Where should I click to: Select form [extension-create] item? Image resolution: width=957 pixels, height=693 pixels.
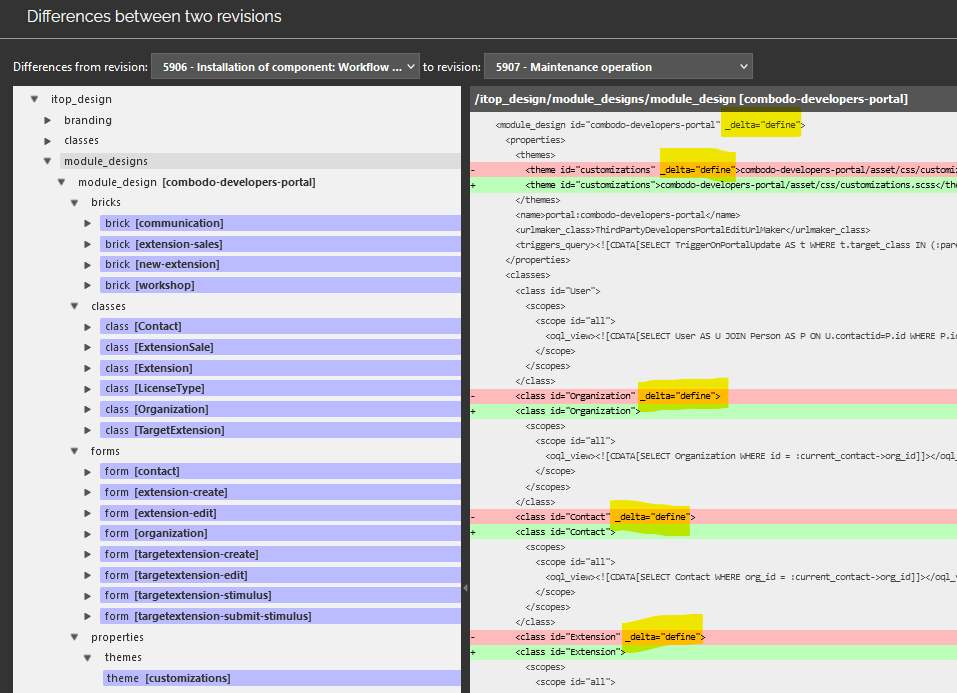166,492
